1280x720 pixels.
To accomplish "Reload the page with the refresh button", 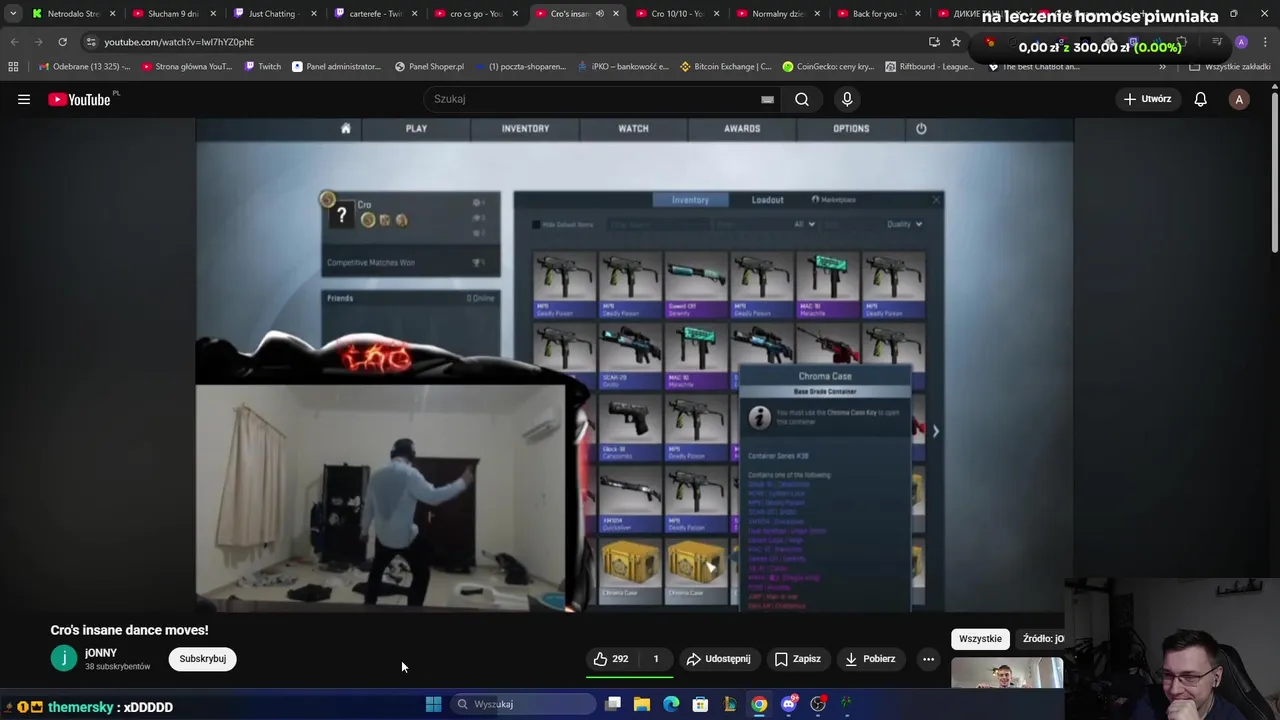I will (62, 42).
